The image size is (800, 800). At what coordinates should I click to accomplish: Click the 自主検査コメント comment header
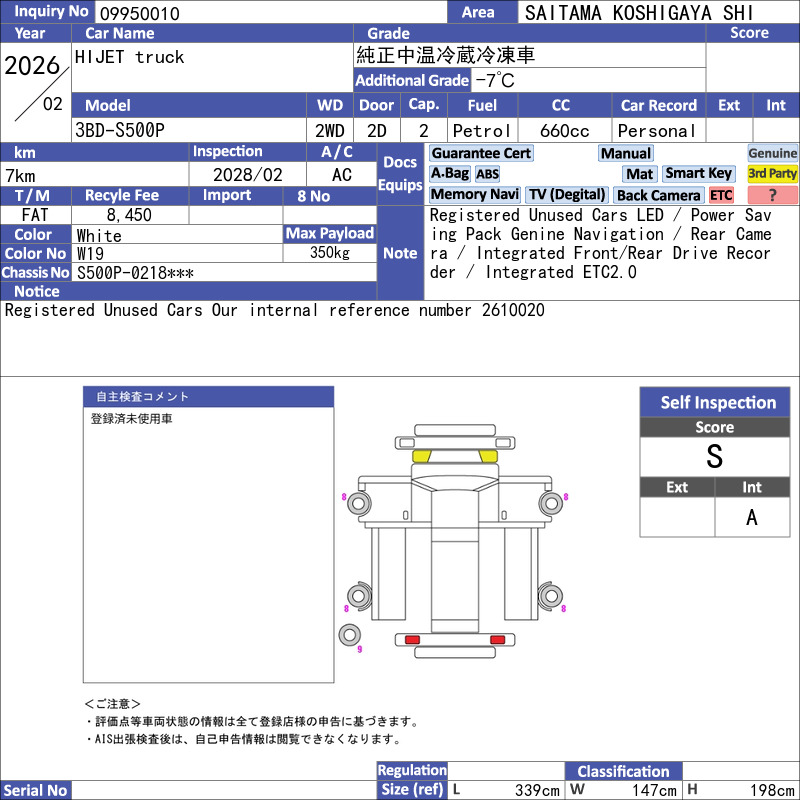click(208, 396)
